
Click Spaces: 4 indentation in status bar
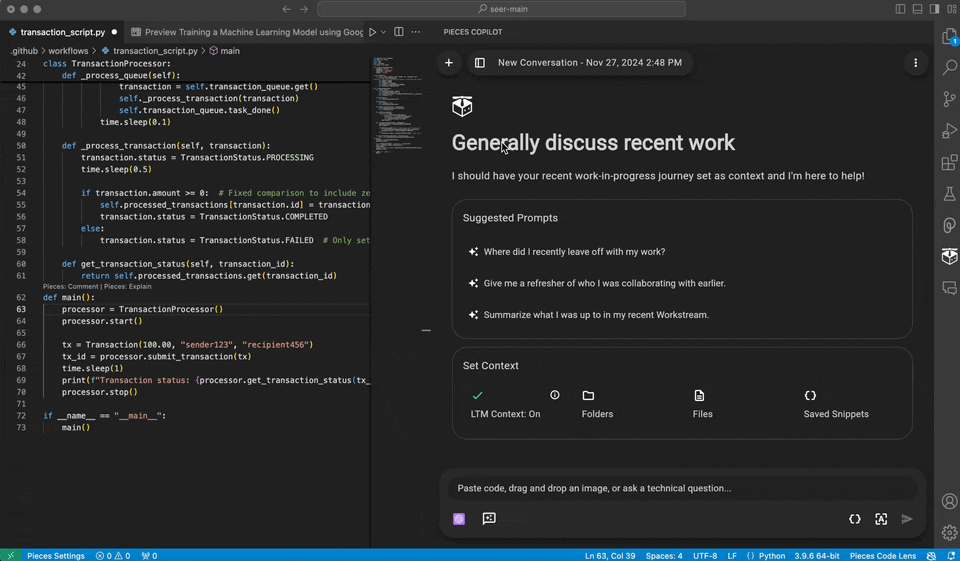(664, 555)
